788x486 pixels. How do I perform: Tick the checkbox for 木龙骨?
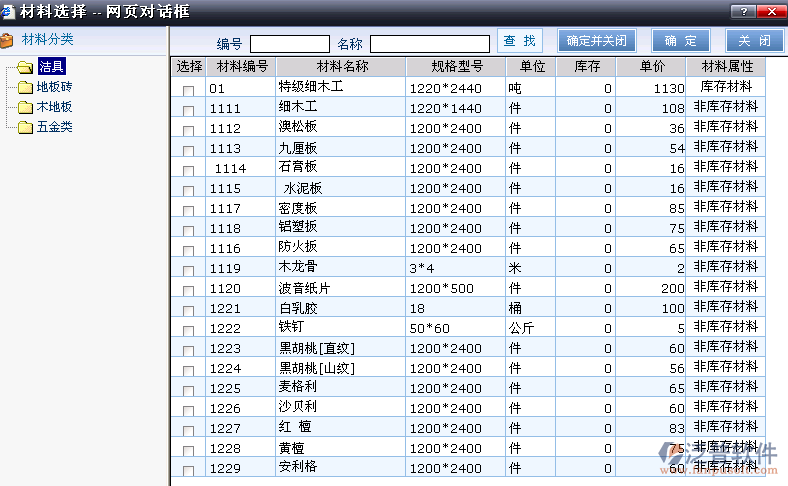pos(188,271)
